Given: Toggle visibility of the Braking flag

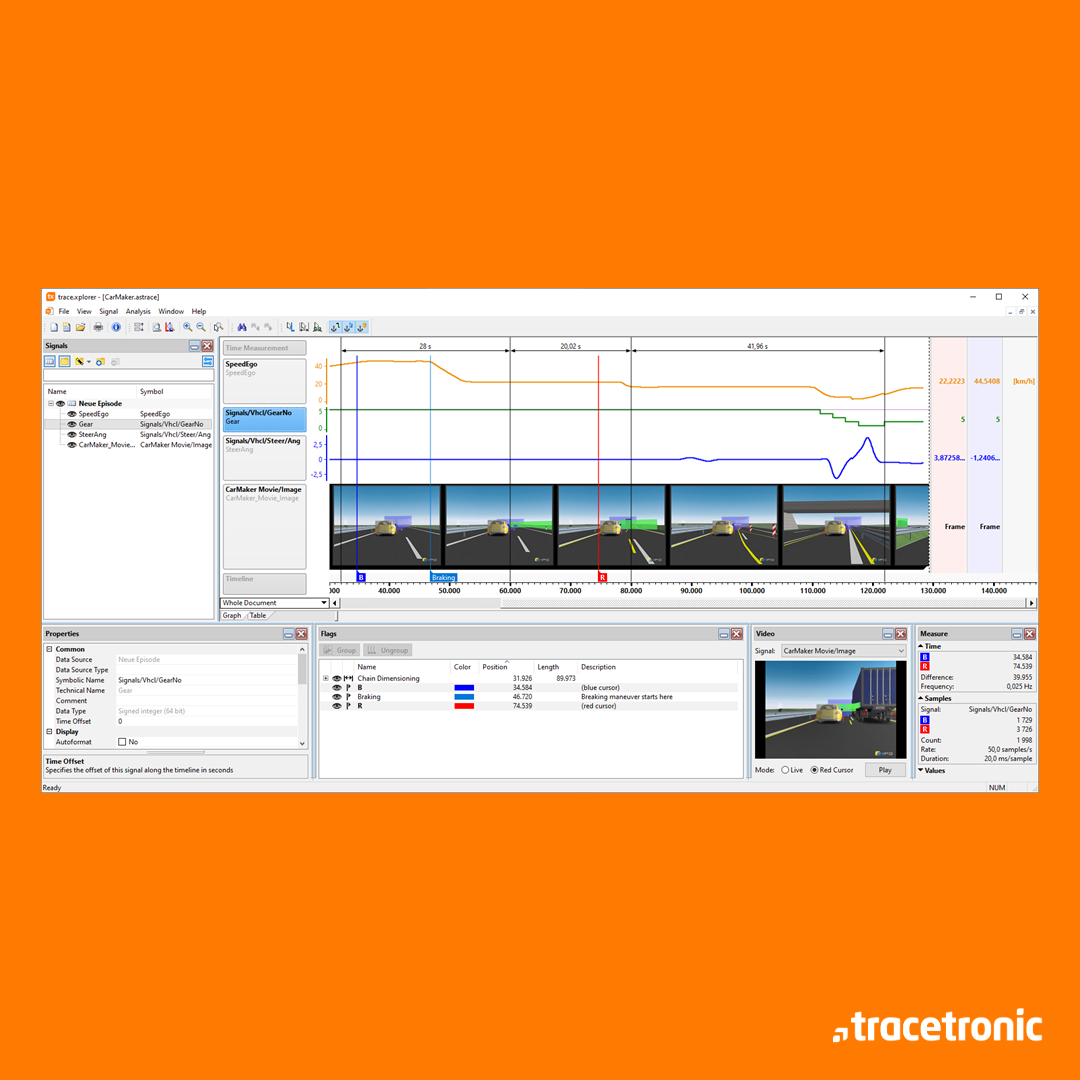Looking at the screenshot, I should tap(335, 697).
